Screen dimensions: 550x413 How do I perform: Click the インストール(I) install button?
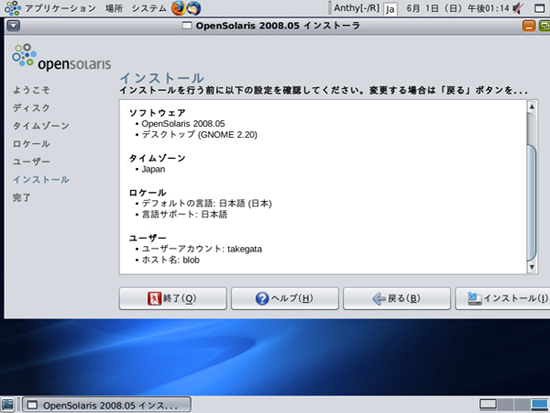503,299
